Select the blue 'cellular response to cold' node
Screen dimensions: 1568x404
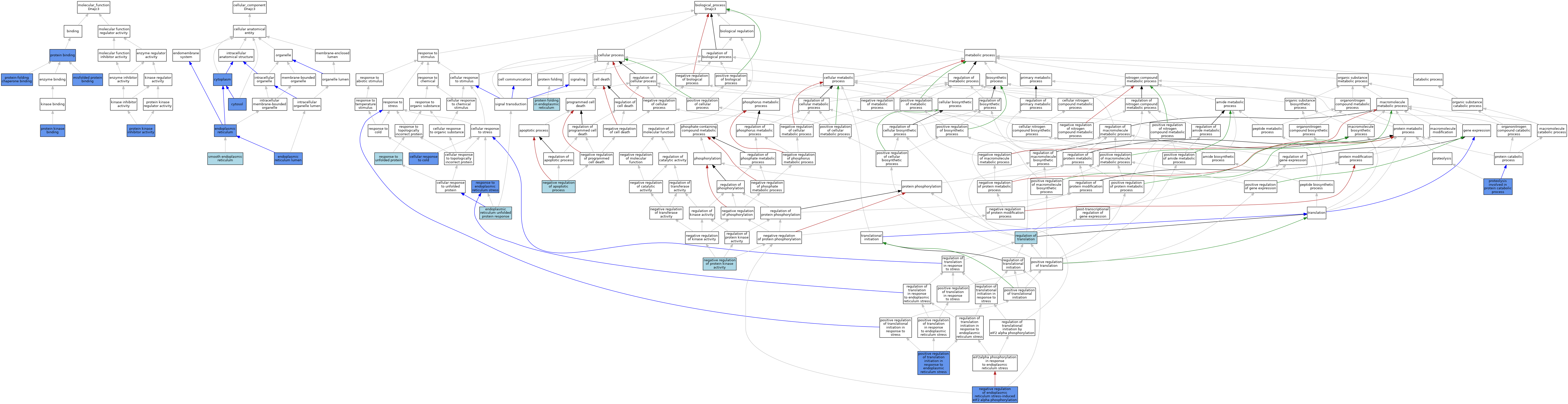click(424, 159)
